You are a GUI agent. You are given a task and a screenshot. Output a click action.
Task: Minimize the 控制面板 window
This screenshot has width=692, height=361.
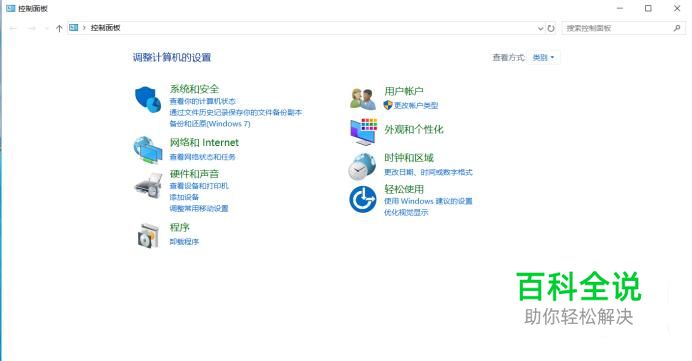point(620,8)
